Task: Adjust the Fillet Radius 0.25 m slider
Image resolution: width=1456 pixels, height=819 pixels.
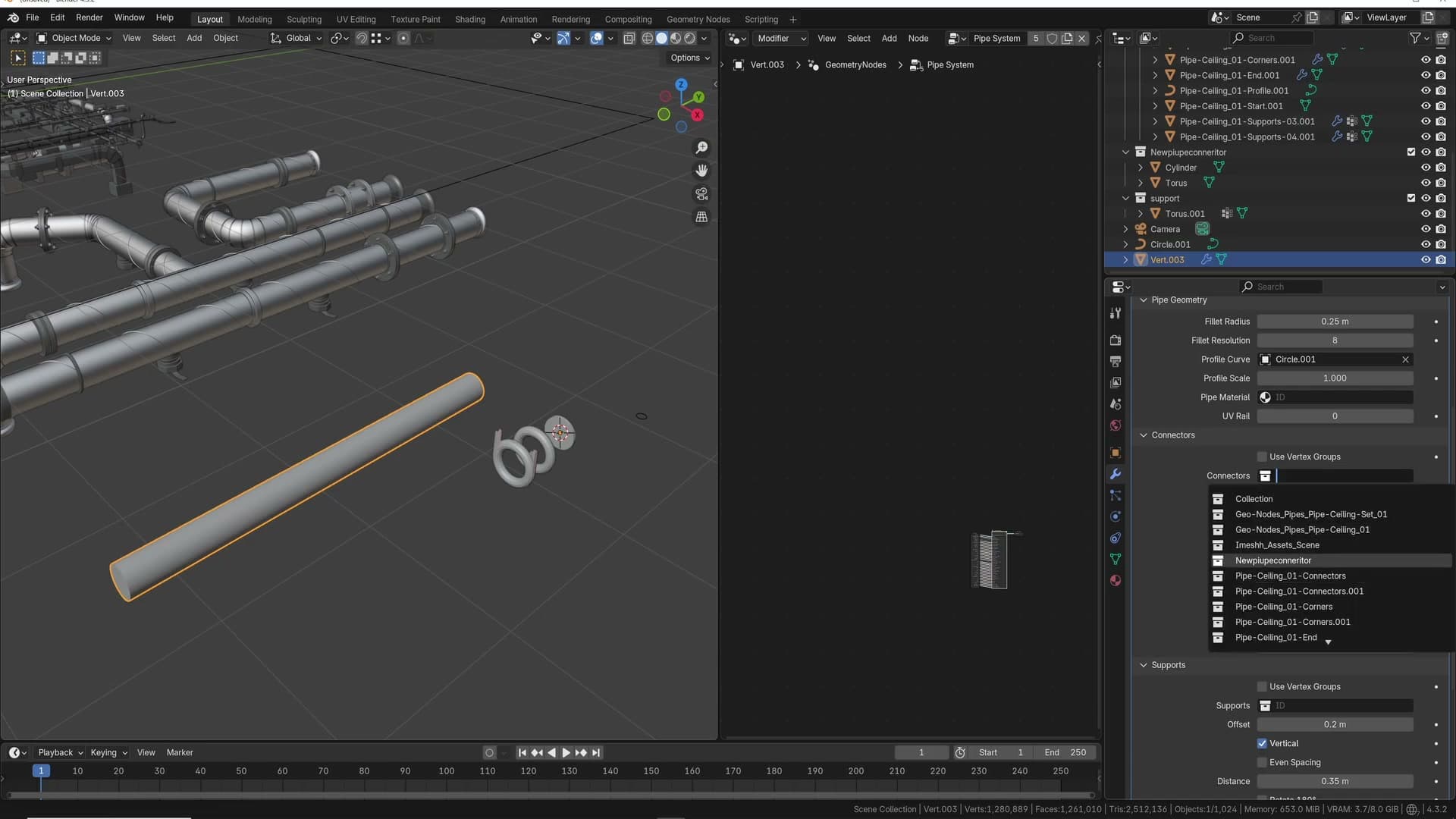Action: click(x=1335, y=322)
